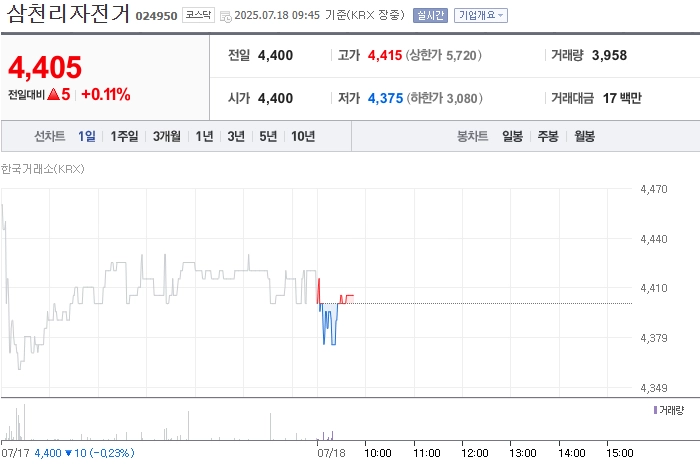700x465 pixels.
Task: Click the 저가 value 4,375
Action: [385, 98]
